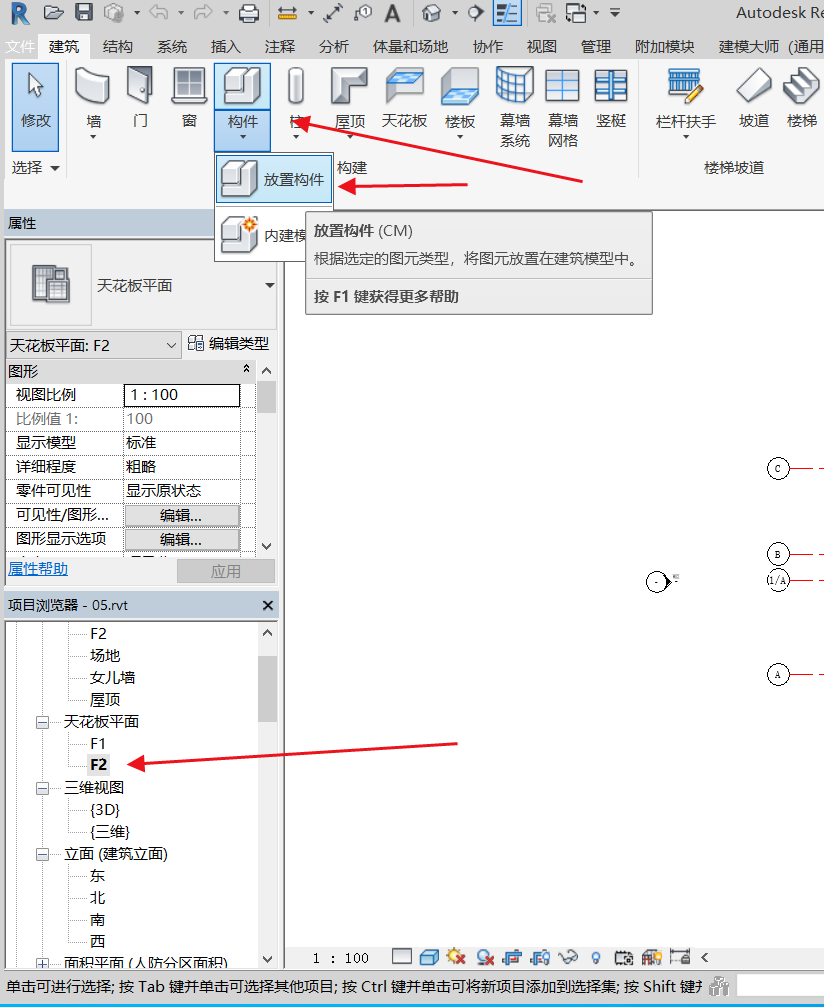The width and height of the screenshot is (824, 1007).
Task: Toggle sun path icon in view control bar
Action: tap(457, 957)
